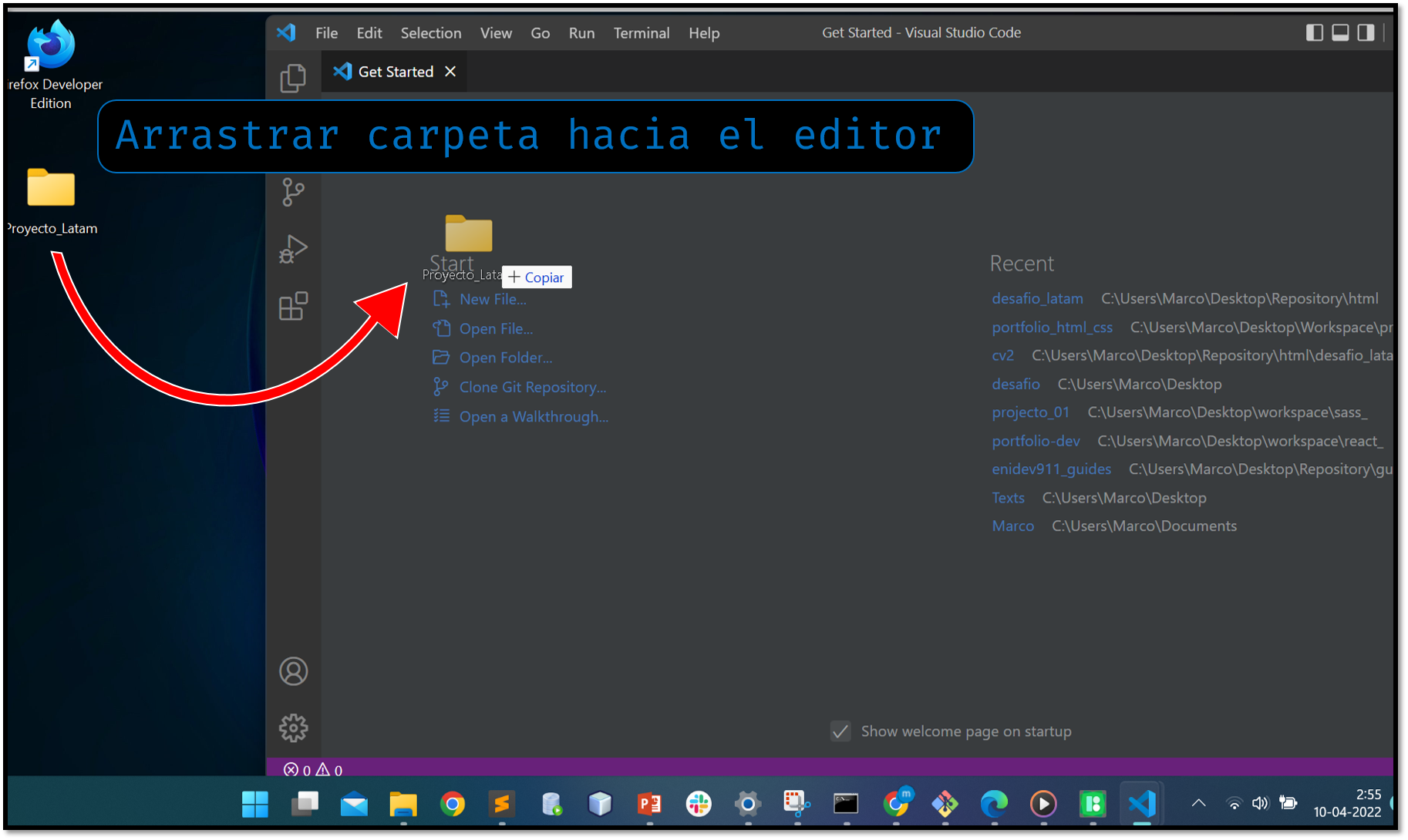Toggle secondary side bar layout icon

(1366, 32)
